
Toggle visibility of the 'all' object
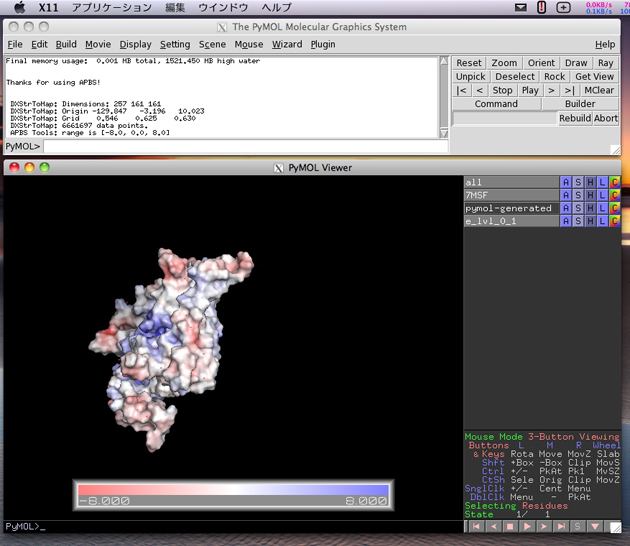(x=511, y=182)
